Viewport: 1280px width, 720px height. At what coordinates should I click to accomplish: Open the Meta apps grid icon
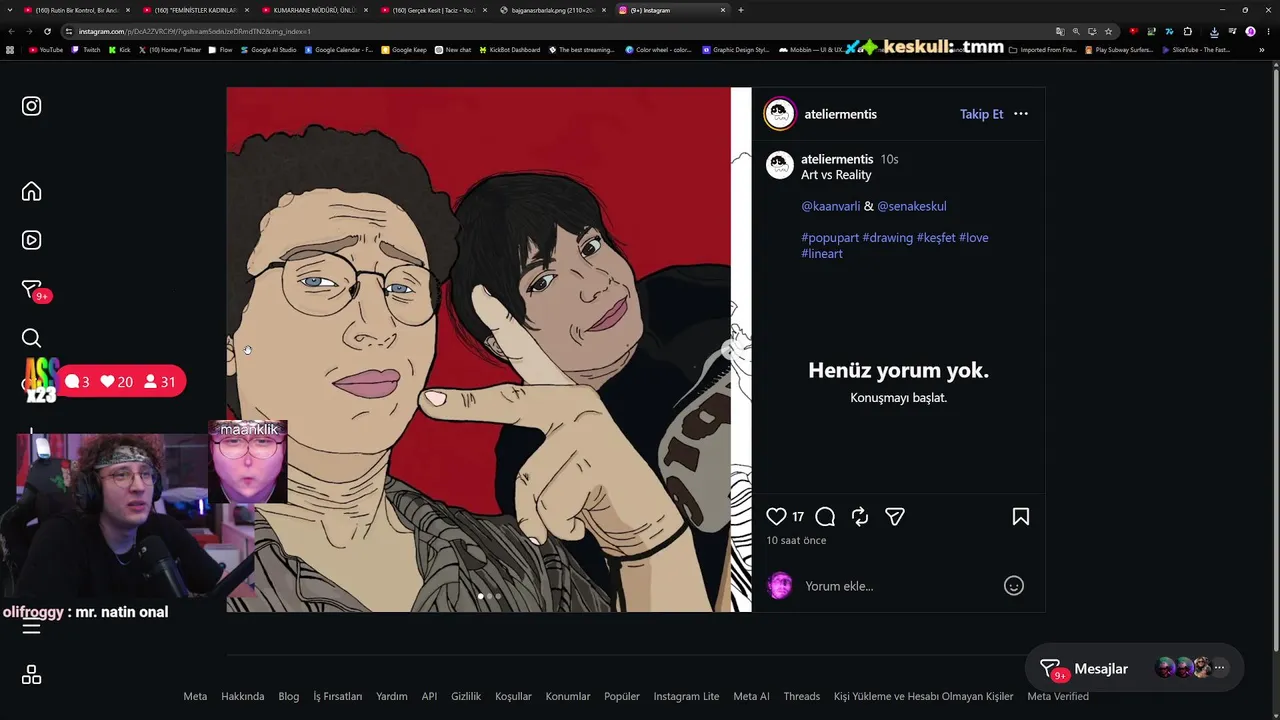[x=32, y=675]
